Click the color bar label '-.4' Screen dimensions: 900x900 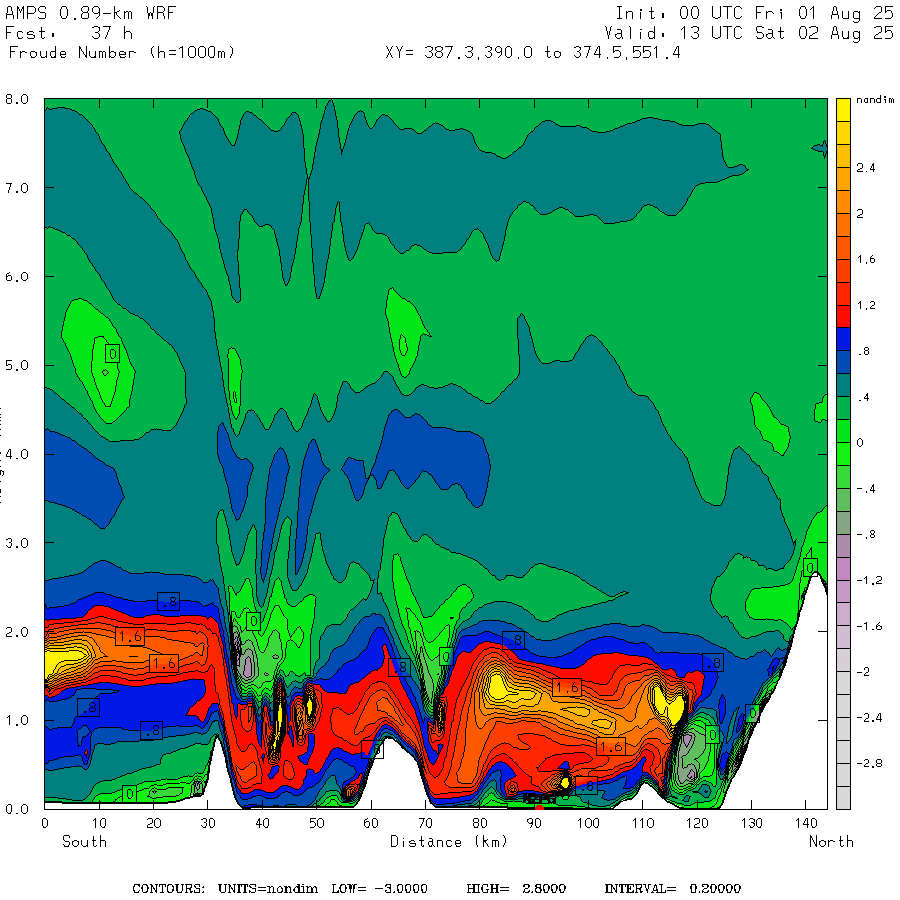tap(866, 488)
